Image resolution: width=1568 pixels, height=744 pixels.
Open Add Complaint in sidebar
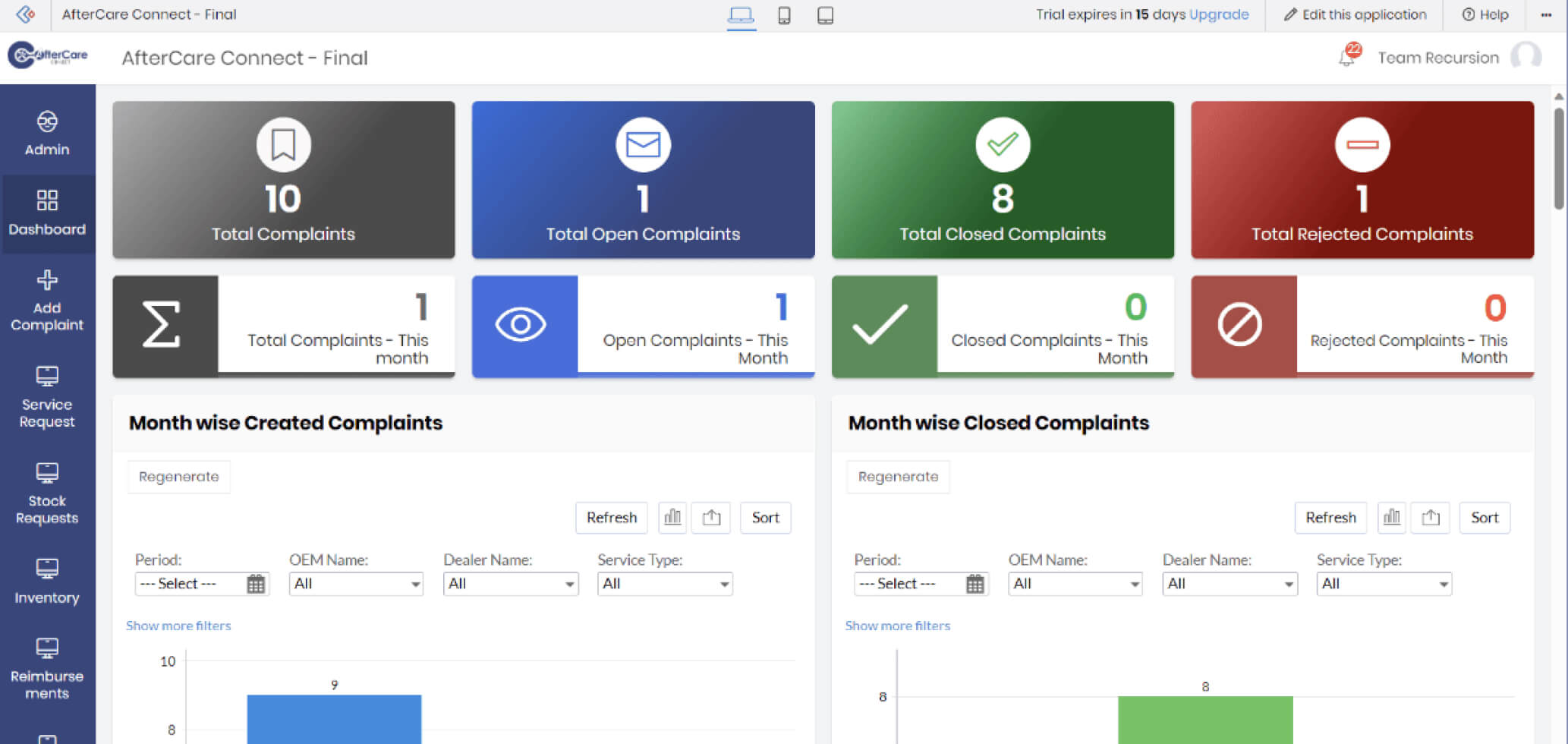47,301
